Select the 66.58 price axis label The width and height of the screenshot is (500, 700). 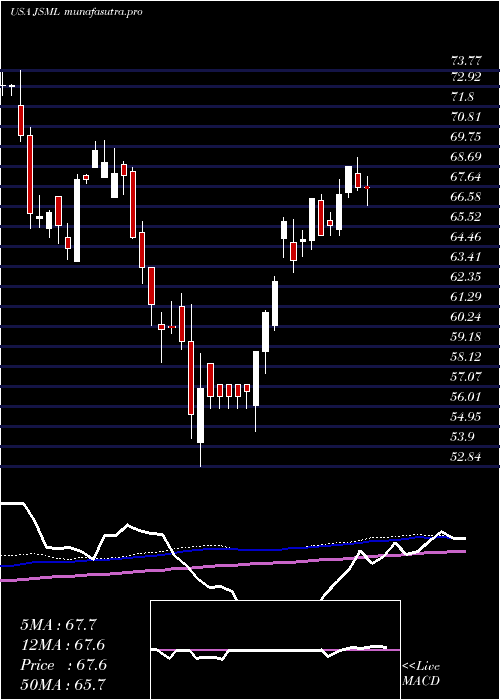pos(466,197)
